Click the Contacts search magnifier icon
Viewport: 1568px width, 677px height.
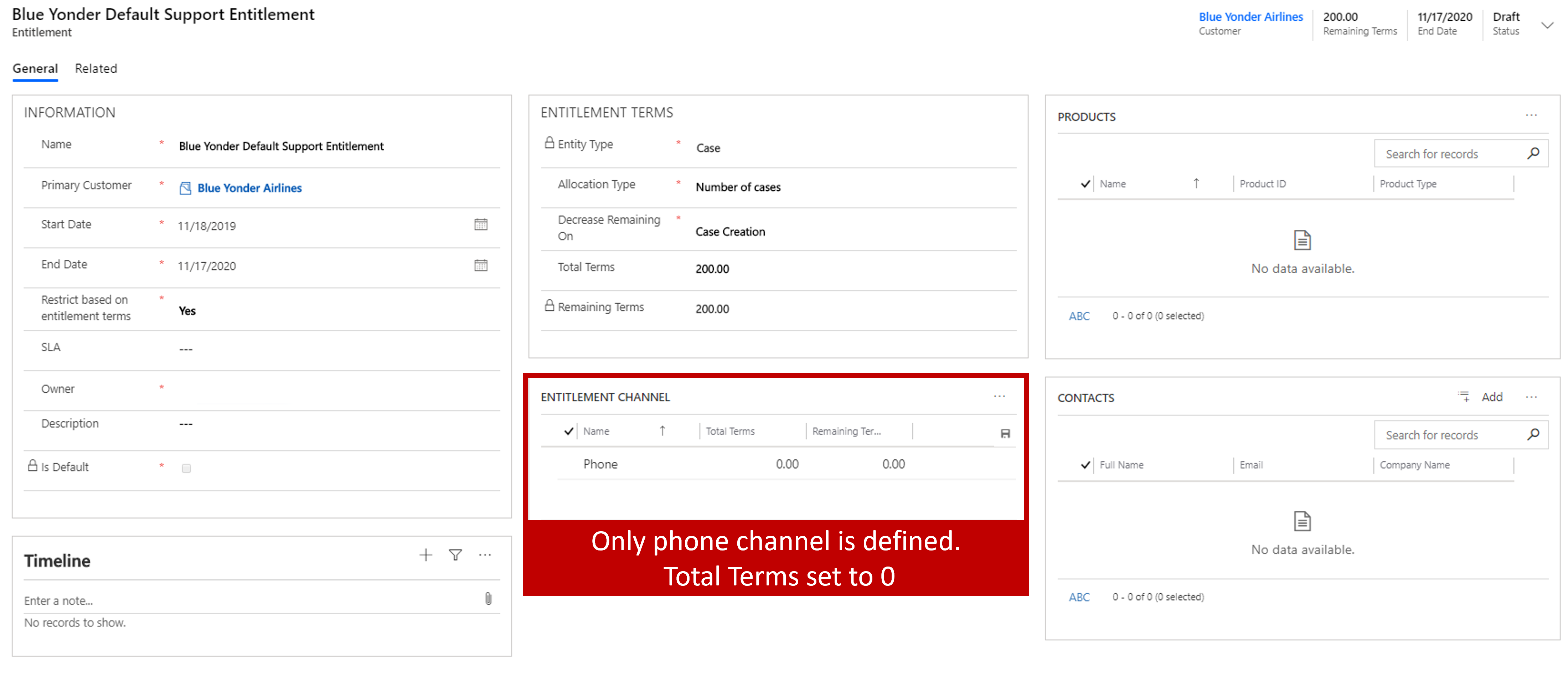pyautogui.click(x=1533, y=434)
